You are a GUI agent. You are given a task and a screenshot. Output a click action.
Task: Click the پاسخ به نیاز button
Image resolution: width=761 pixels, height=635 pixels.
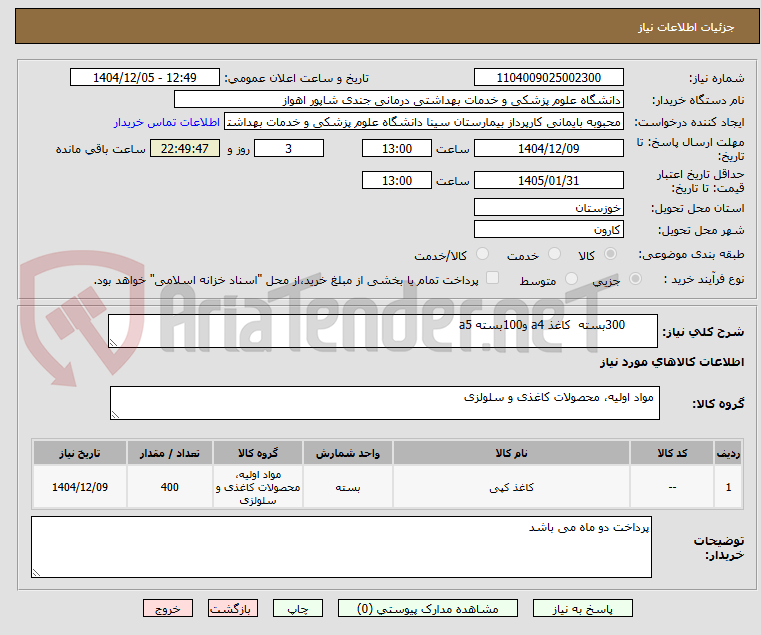[x=582, y=608]
